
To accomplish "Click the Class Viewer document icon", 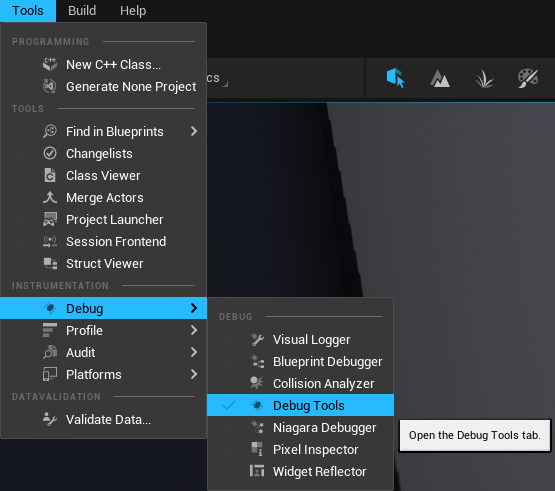I will tap(50, 175).
